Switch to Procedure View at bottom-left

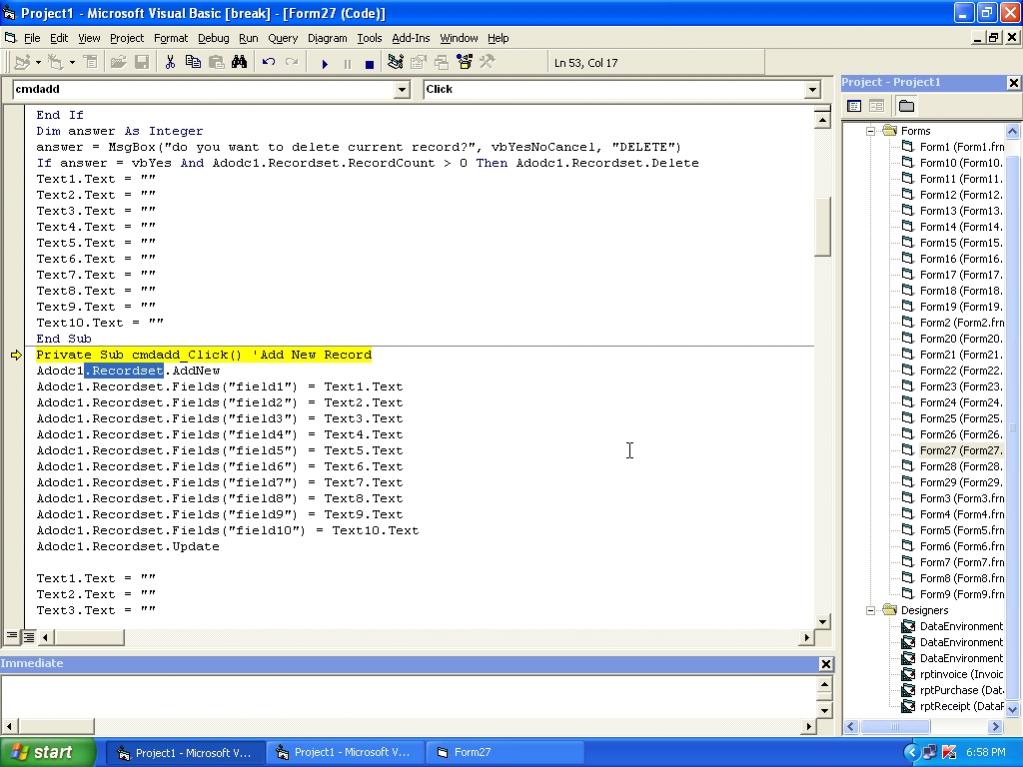pos(12,636)
